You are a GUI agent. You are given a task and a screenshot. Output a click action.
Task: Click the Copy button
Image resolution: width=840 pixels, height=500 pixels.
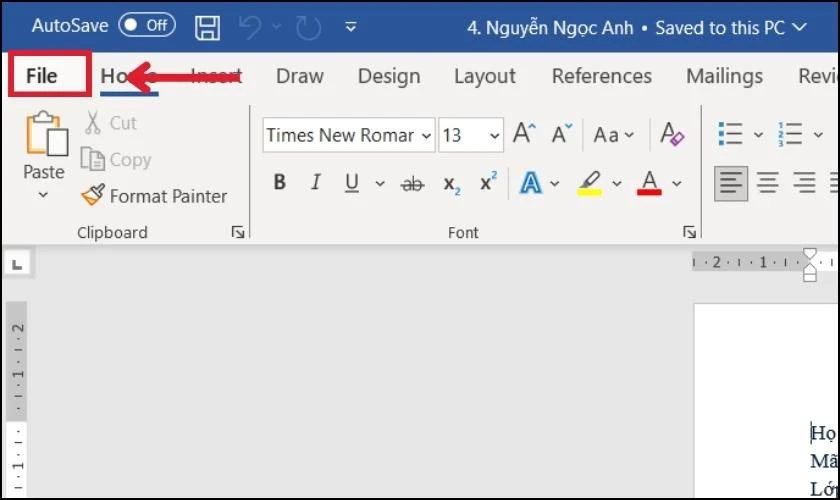click(116, 160)
